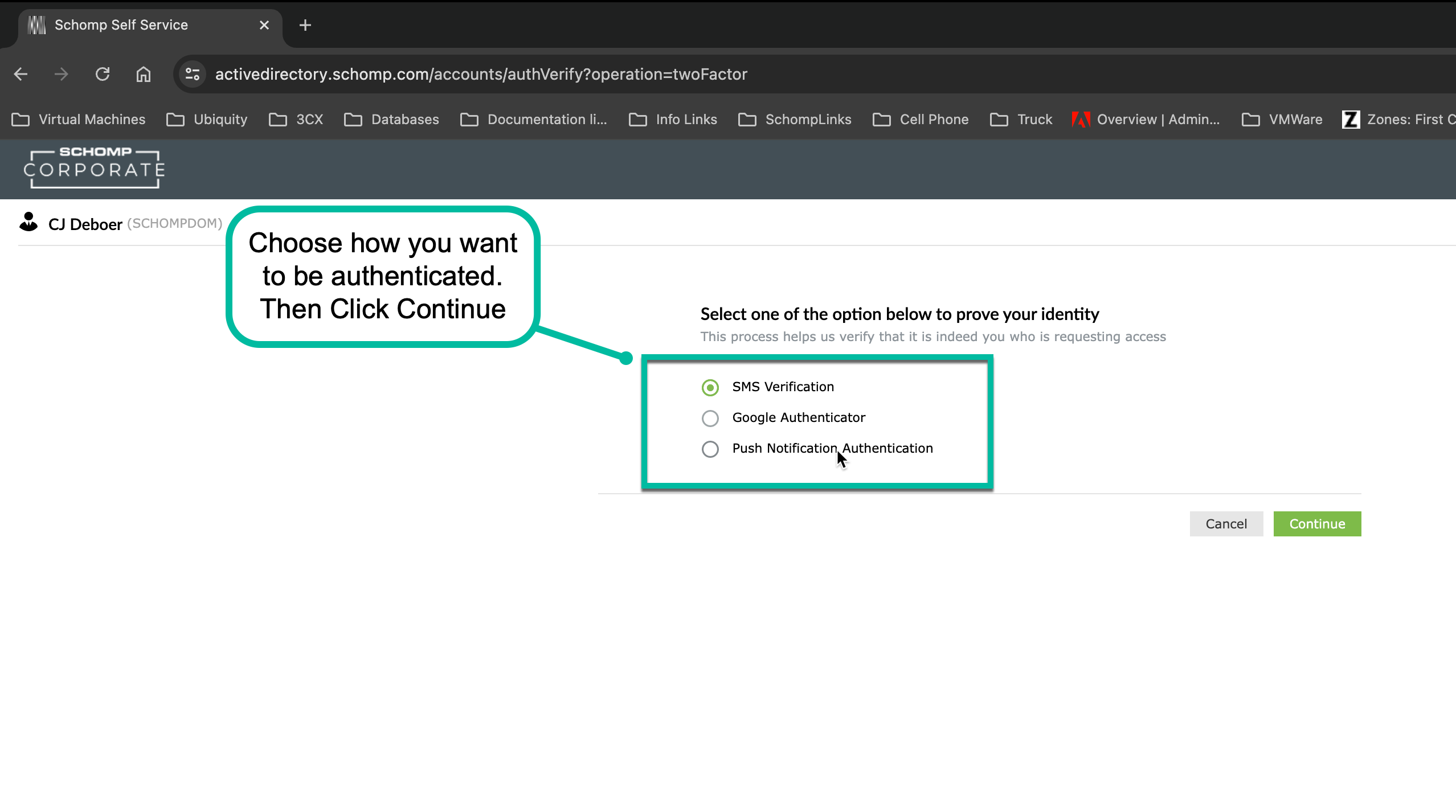1456x812 pixels.
Task: Open the Zones bookmark link
Action: (x=1399, y=120)
